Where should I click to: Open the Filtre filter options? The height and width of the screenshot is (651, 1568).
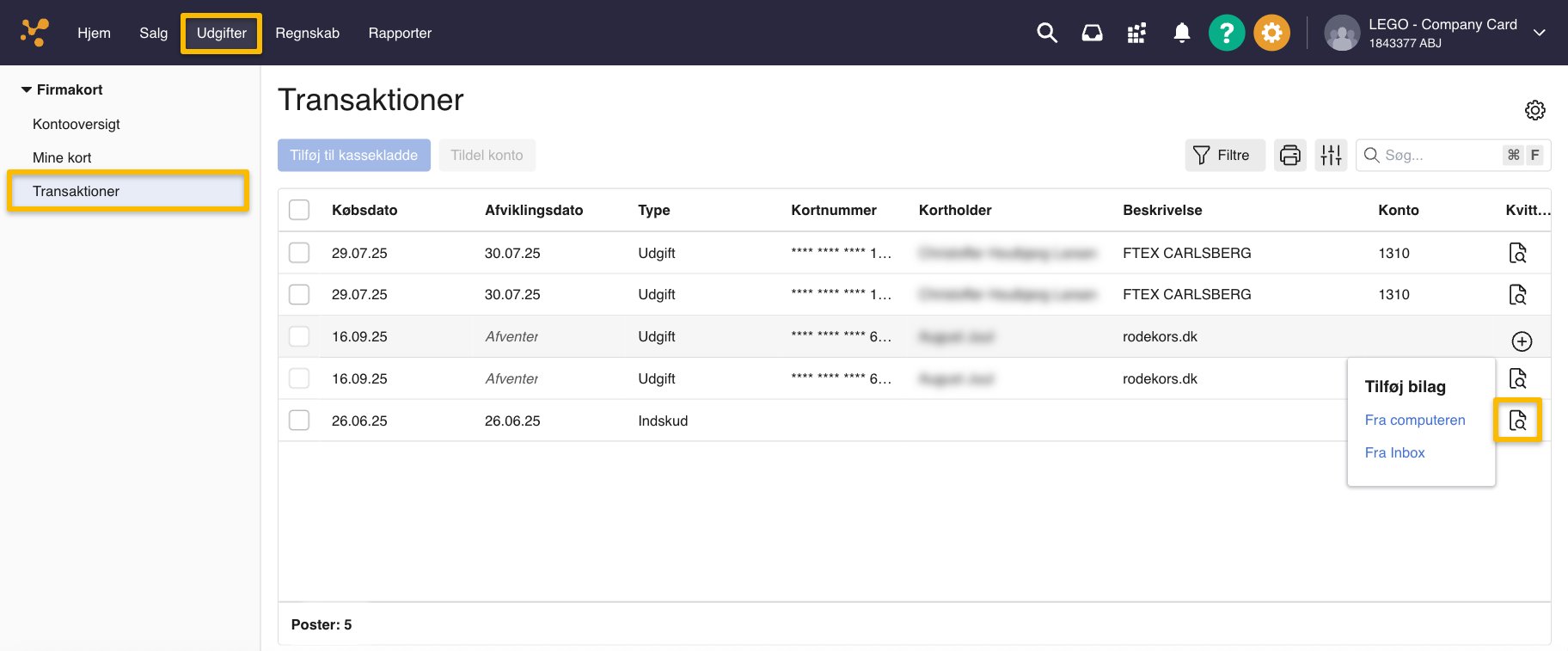tap(1224, 155)
